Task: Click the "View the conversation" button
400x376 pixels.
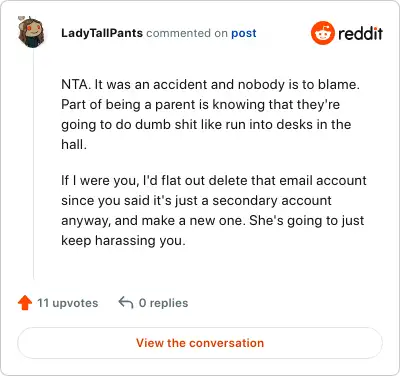Action: (200, 343)
